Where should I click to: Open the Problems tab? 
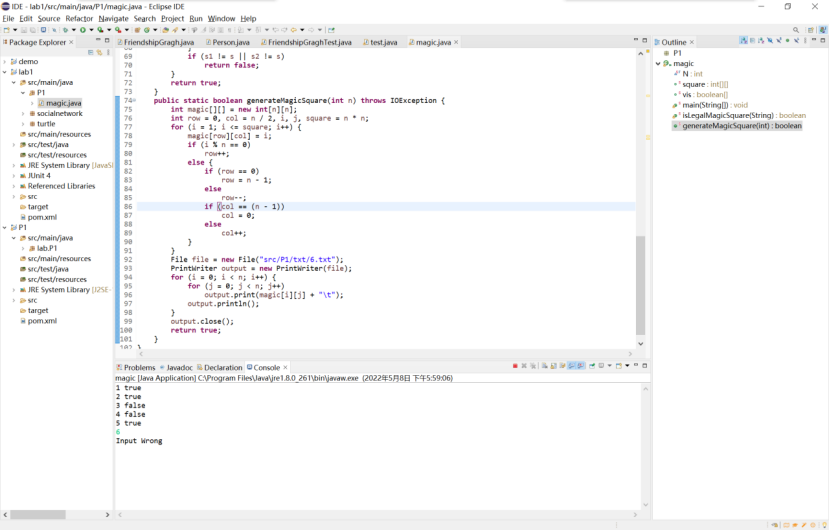[x=136, y=367]
